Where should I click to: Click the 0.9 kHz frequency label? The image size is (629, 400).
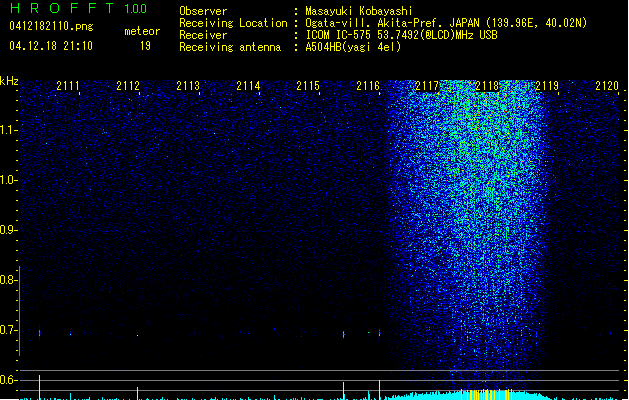click(x=8, y=230)
